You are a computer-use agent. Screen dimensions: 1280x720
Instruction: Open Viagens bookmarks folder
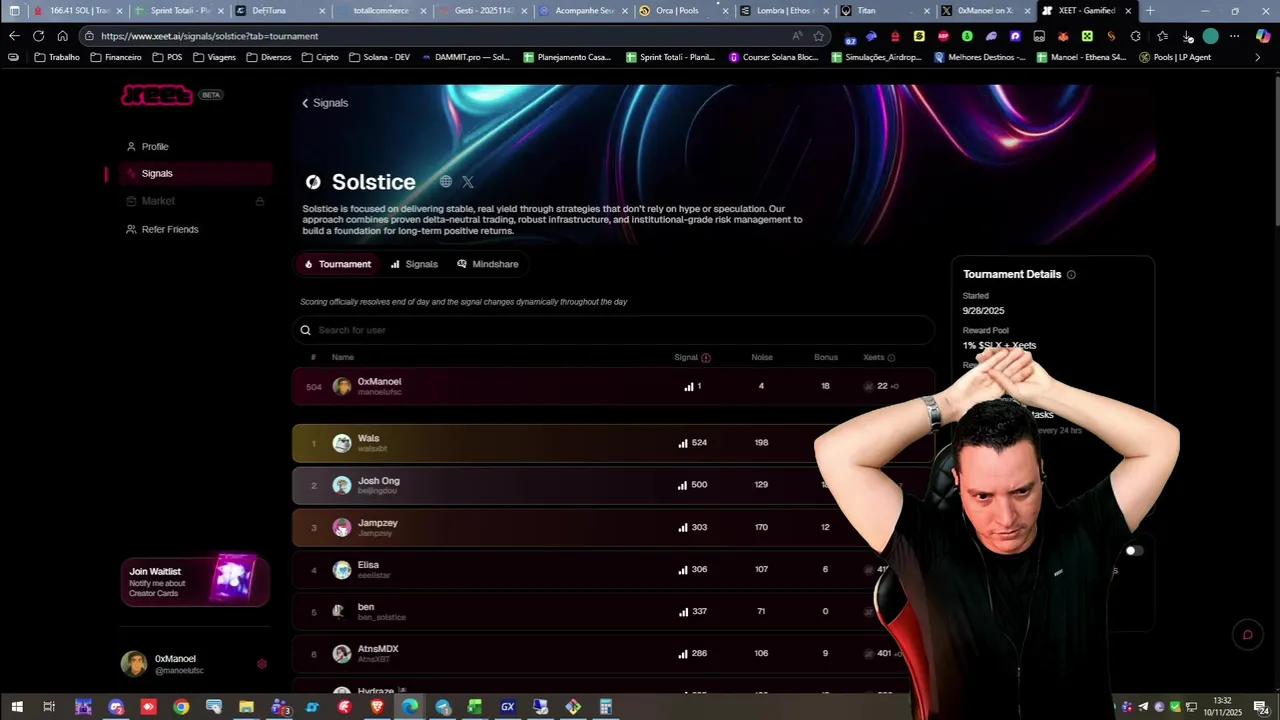214,57
